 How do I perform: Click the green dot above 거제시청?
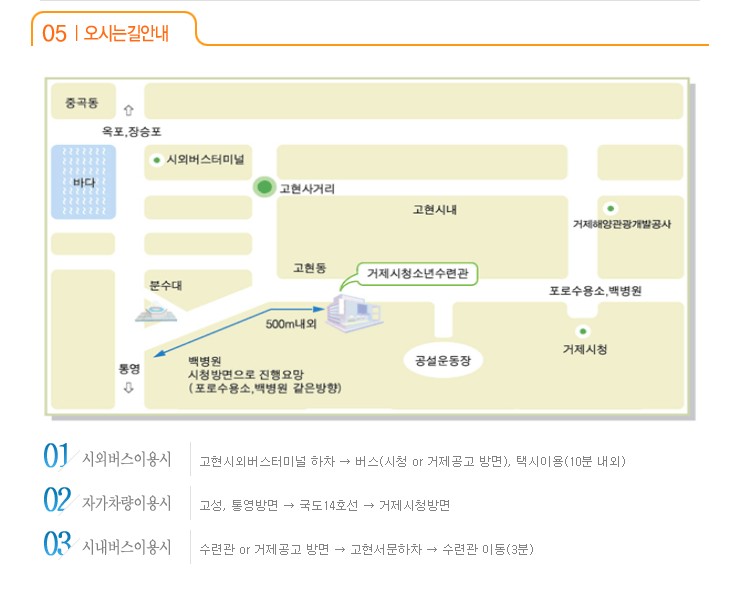tap(583, 331)
